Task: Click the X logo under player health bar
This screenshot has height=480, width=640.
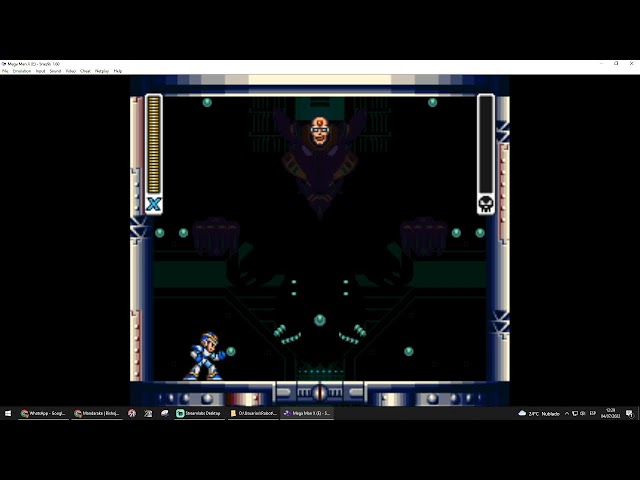Action: 154,204
